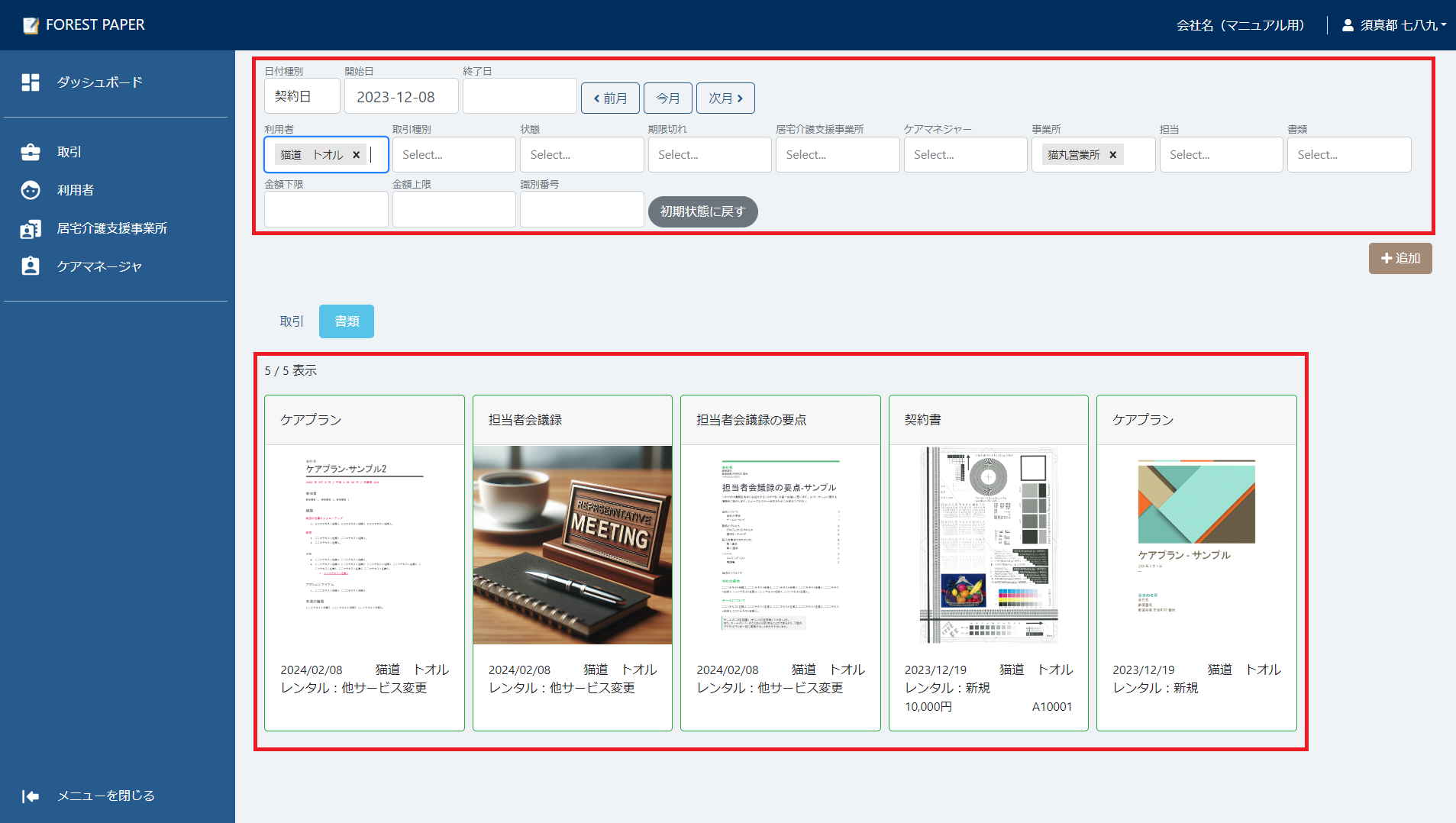
Task: Open the 日付種別 dropdown showing 契約日
Action: click(302, 97)
